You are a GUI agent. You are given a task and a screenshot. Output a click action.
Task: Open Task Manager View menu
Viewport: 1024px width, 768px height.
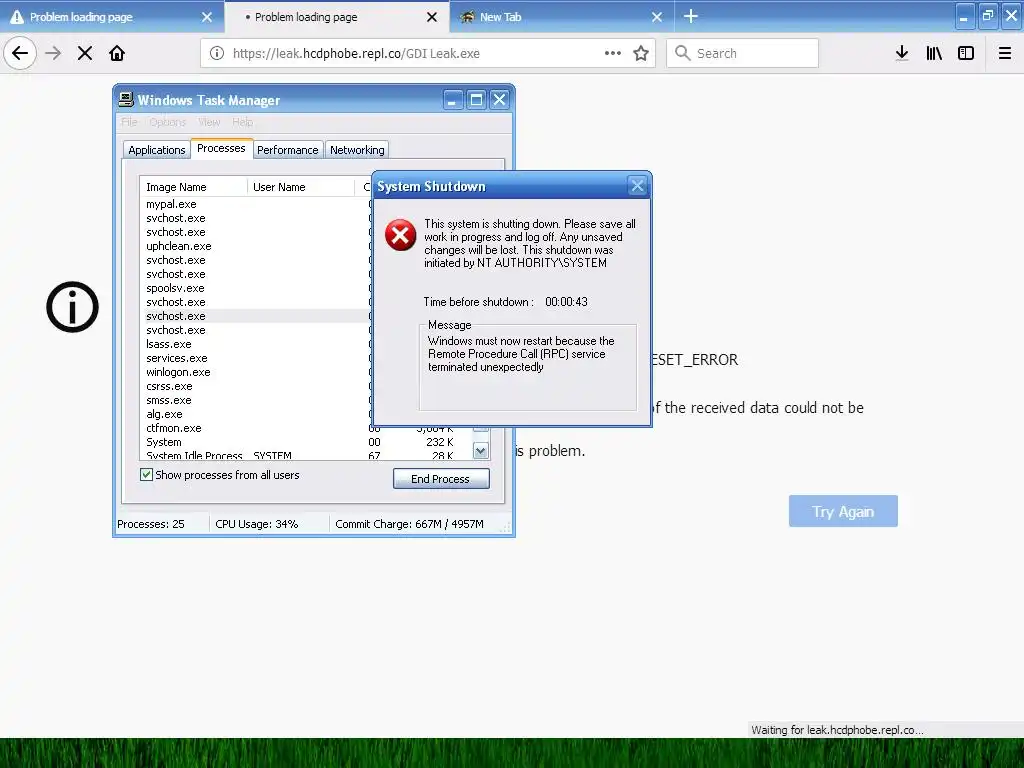point(209,122)
